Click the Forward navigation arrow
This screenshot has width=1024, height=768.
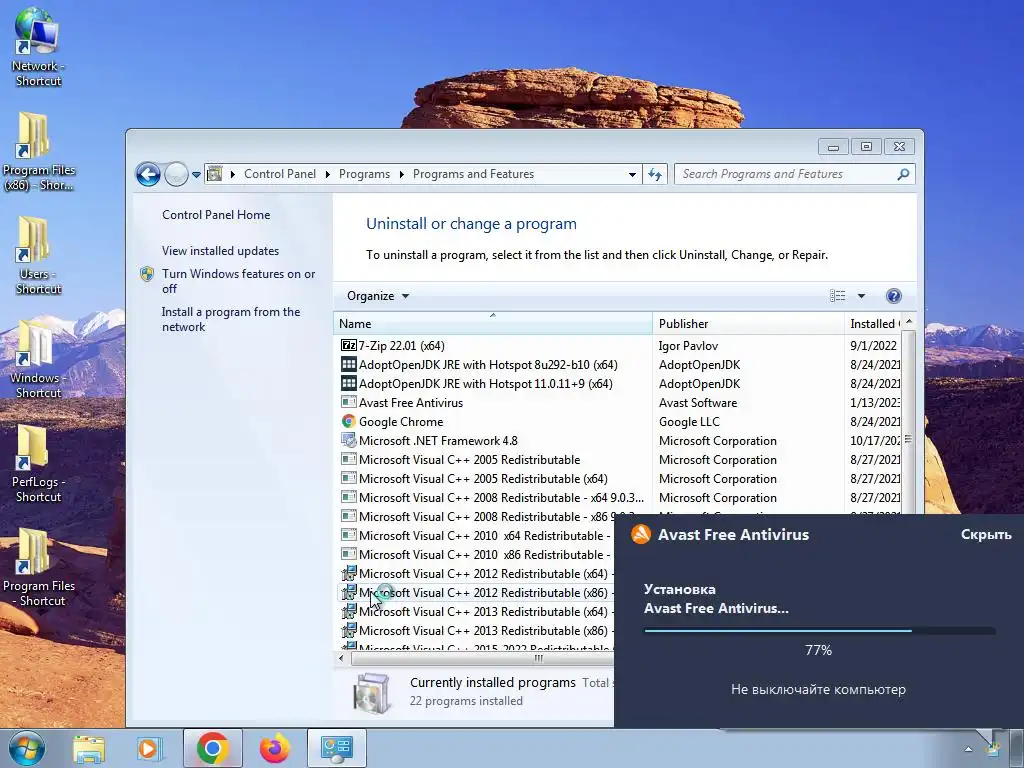pos(176,174)
